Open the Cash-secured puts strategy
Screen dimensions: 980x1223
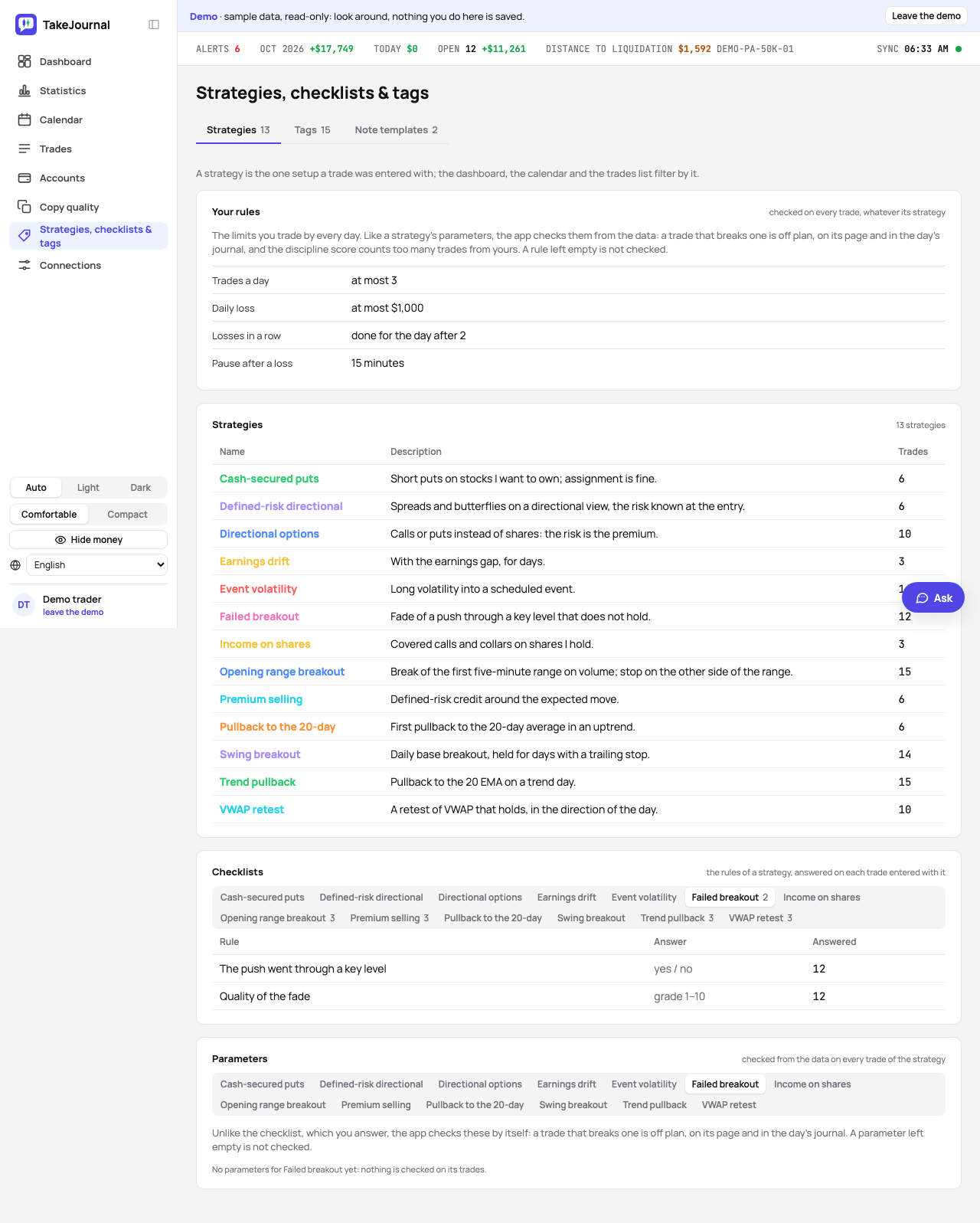(269, 479)
